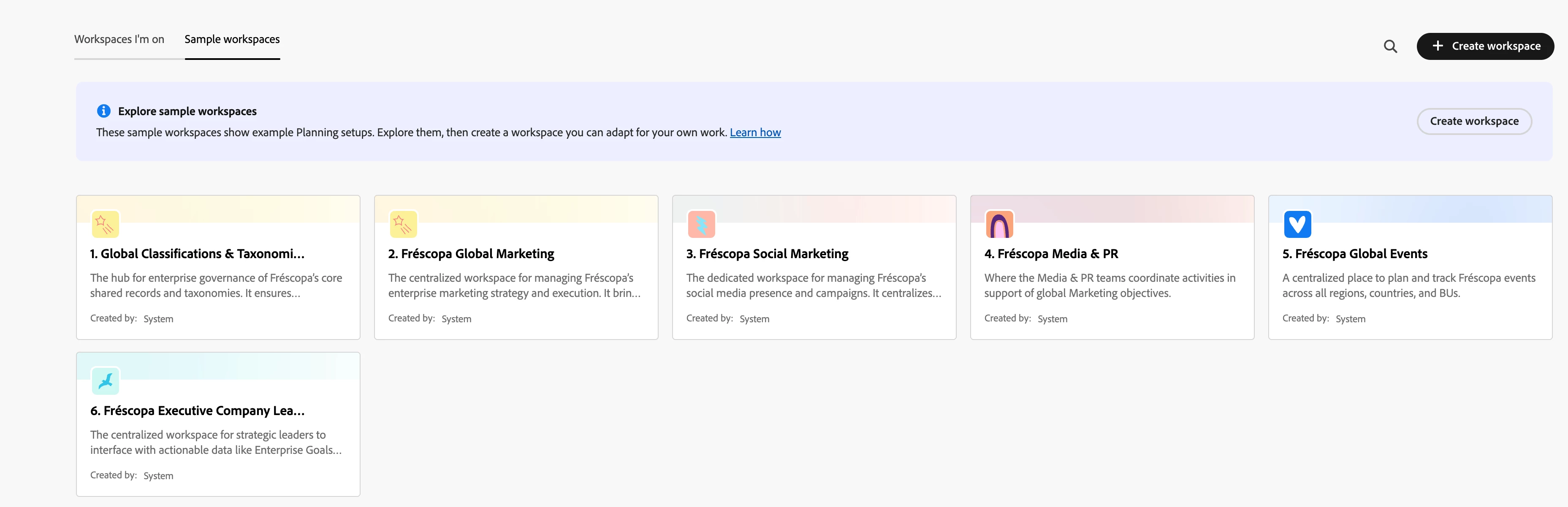This screenshot has height=507, width=1568.
Task: Open the Learn how link
Action: click(755, 132)
